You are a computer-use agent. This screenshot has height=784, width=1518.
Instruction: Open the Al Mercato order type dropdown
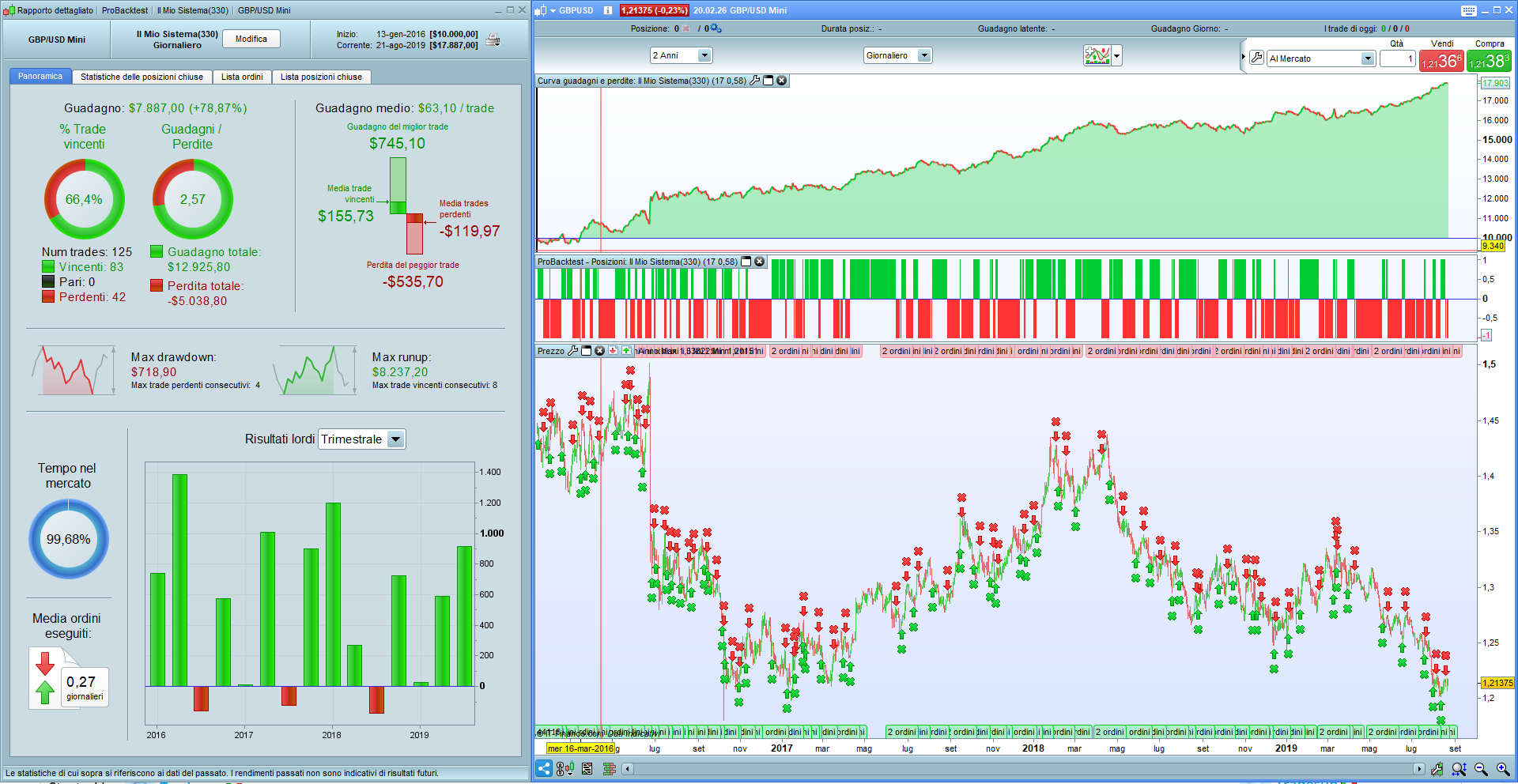1368,58
